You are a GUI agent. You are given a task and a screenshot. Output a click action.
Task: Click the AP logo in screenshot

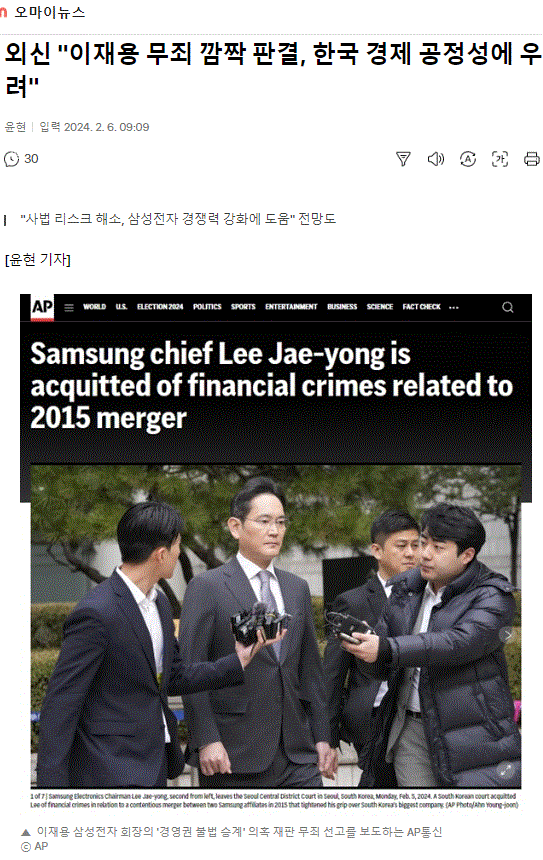click(x=42, y=307)
